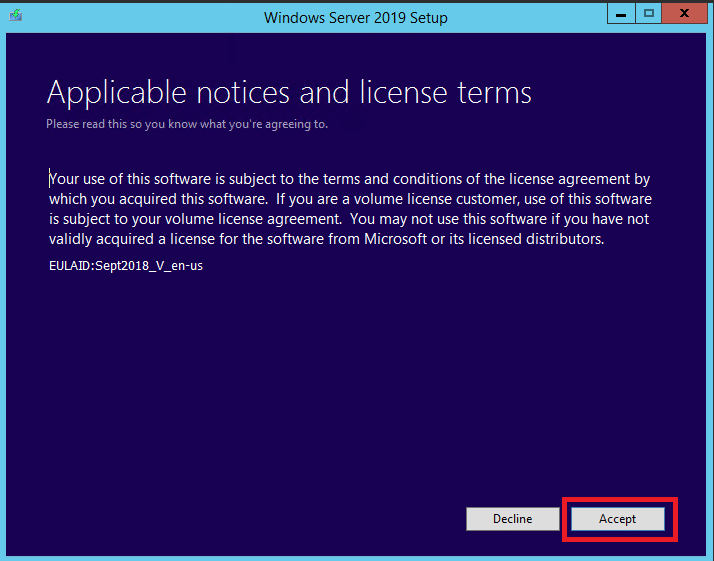714x561 pixels.
Task: Click the "Please read this" subtitle text
Action: coord(87,124)
